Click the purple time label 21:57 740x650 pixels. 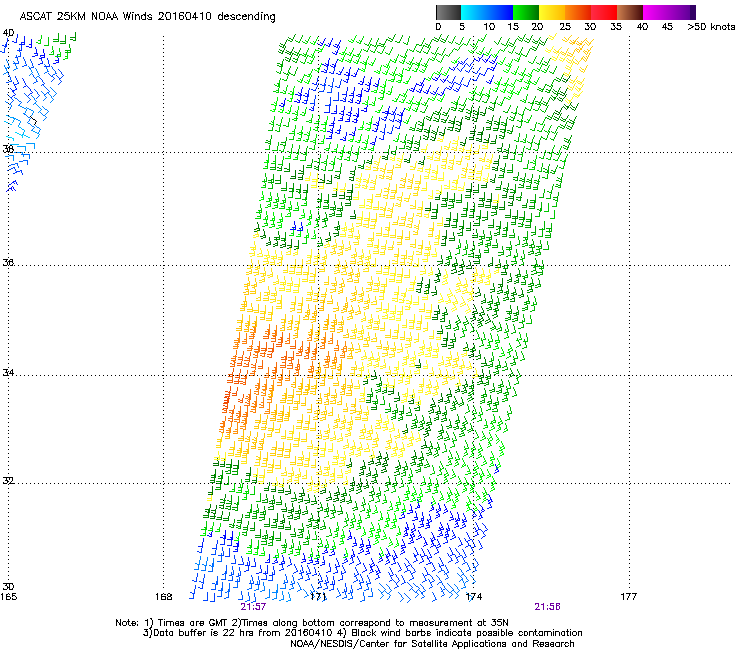(x=253, y=607)
